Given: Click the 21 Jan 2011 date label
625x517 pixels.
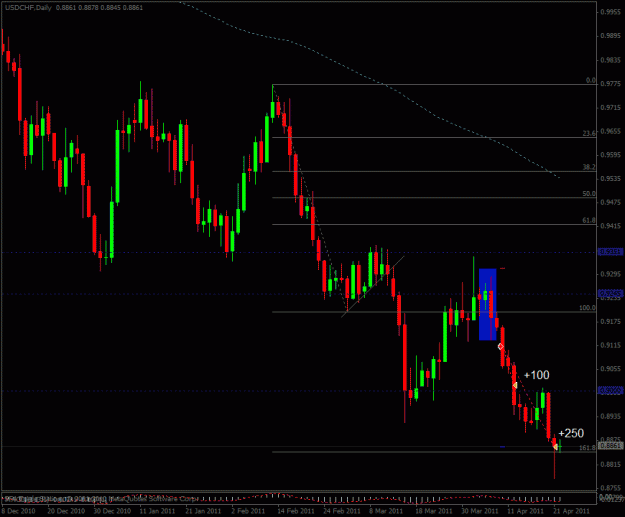Looking at the screenshot, I should (204, 511).
